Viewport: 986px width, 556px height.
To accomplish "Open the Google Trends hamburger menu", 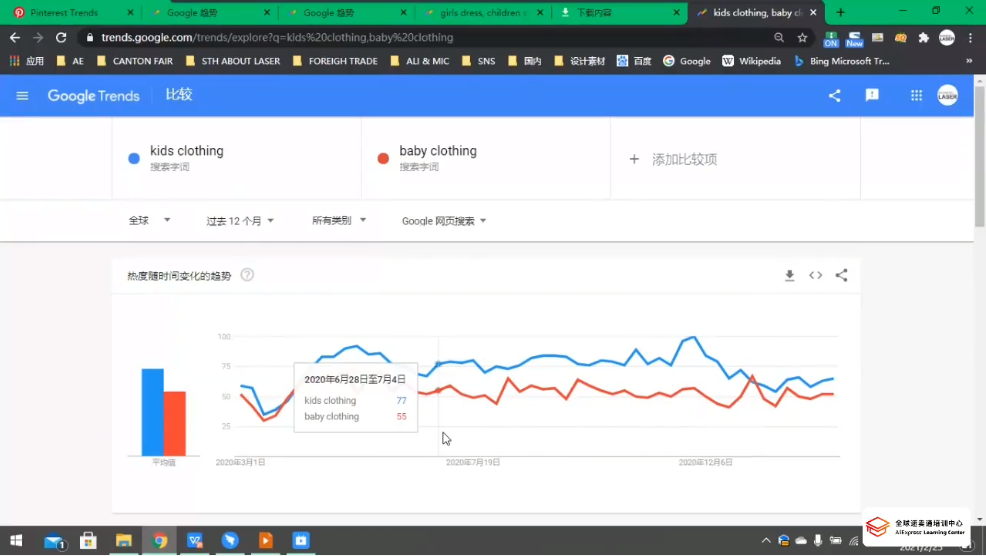I will pos(23,96).
